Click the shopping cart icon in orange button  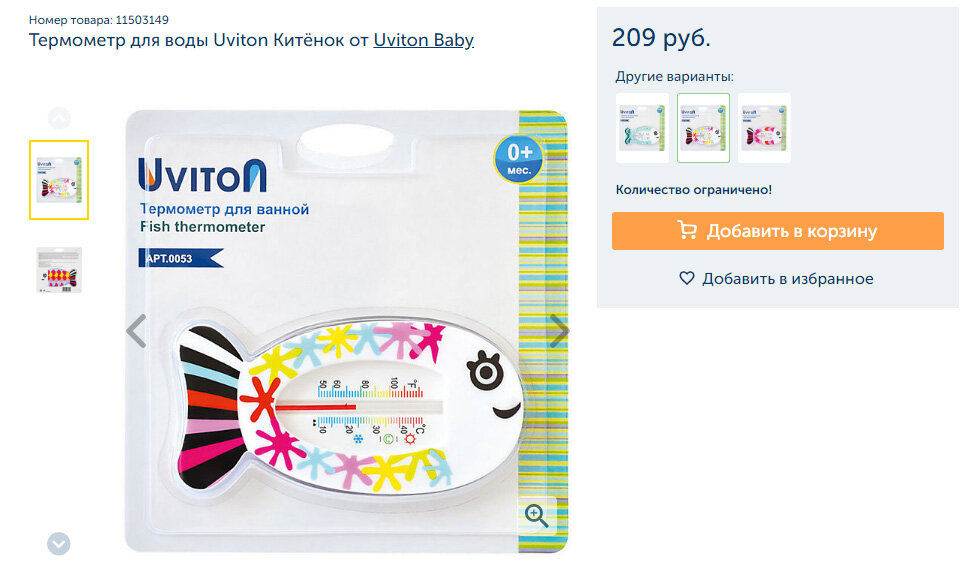pyautogui.click(x=687, y=231)
